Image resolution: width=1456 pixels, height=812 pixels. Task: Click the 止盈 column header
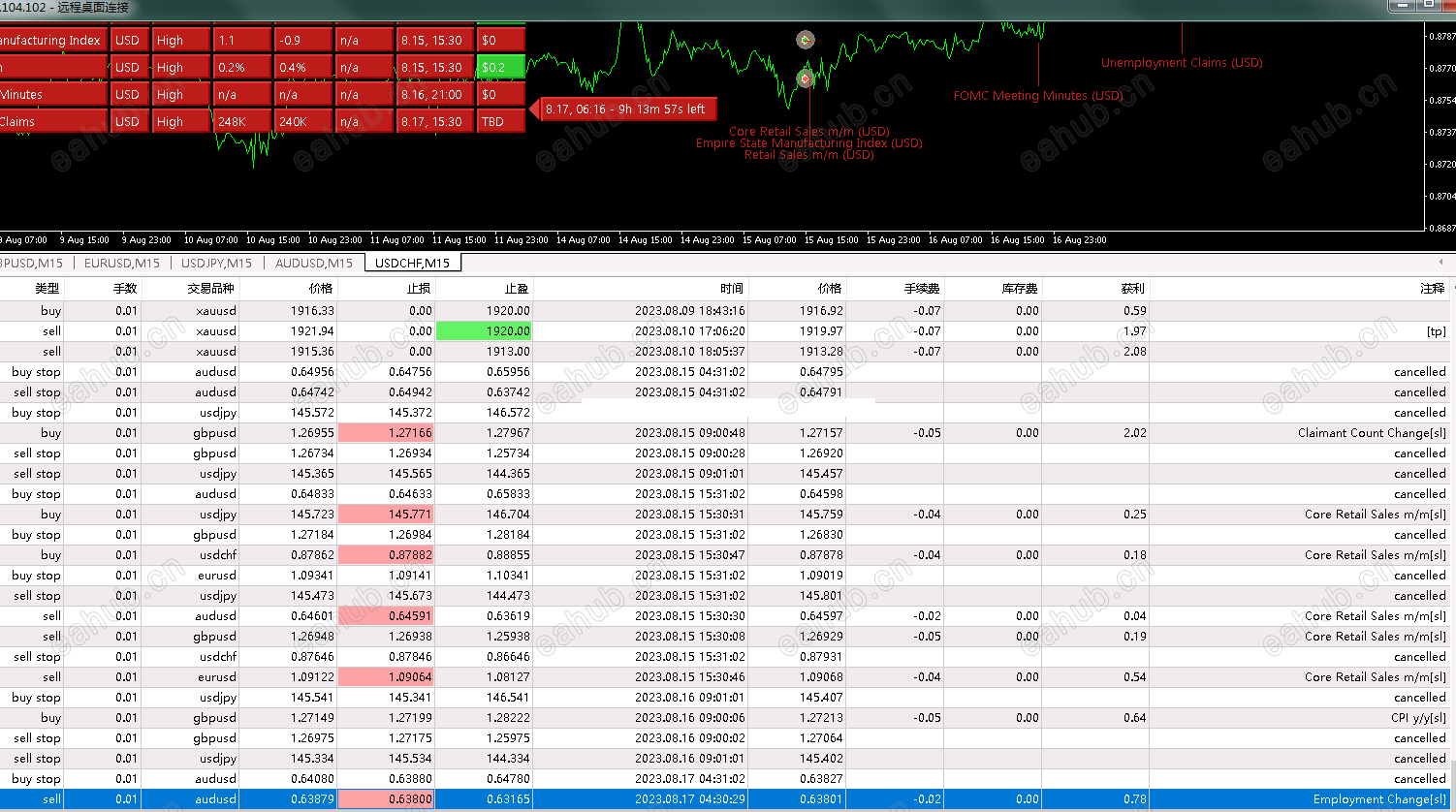517,288
